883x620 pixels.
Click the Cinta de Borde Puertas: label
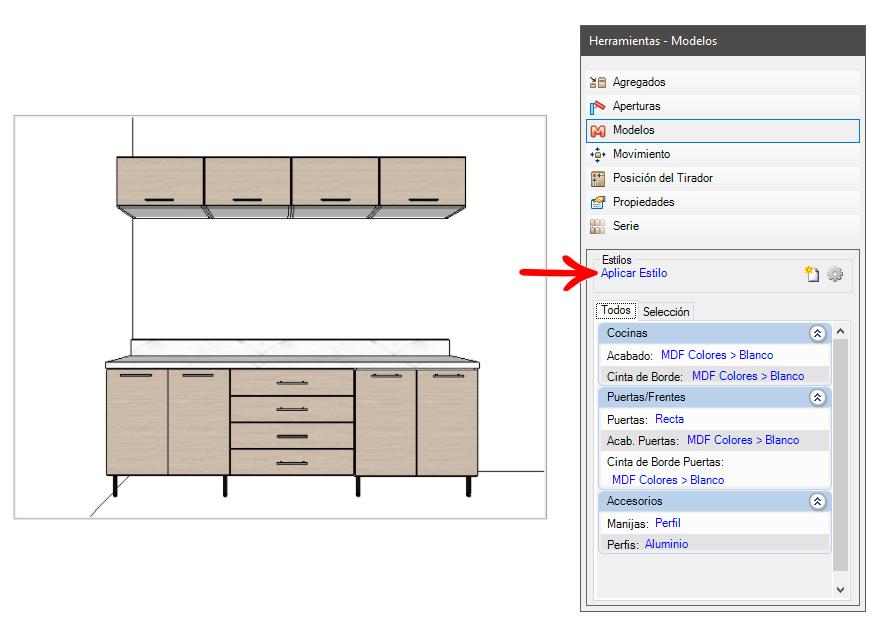tap(665, 462)
